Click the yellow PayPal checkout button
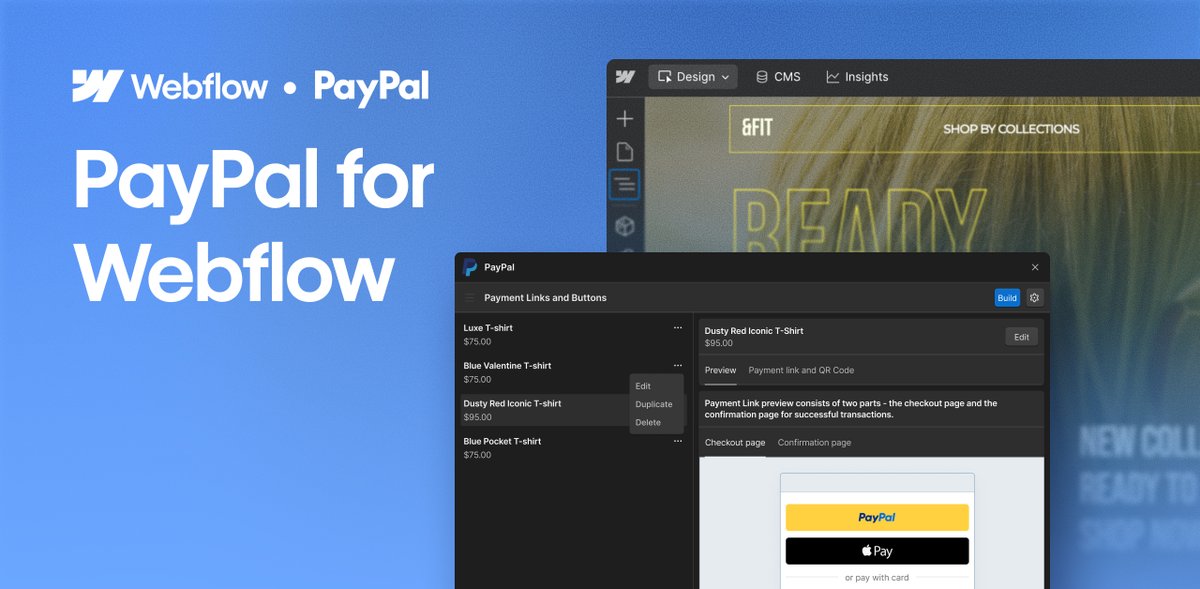The image size is (1200, 589). (x=877, y=517)
